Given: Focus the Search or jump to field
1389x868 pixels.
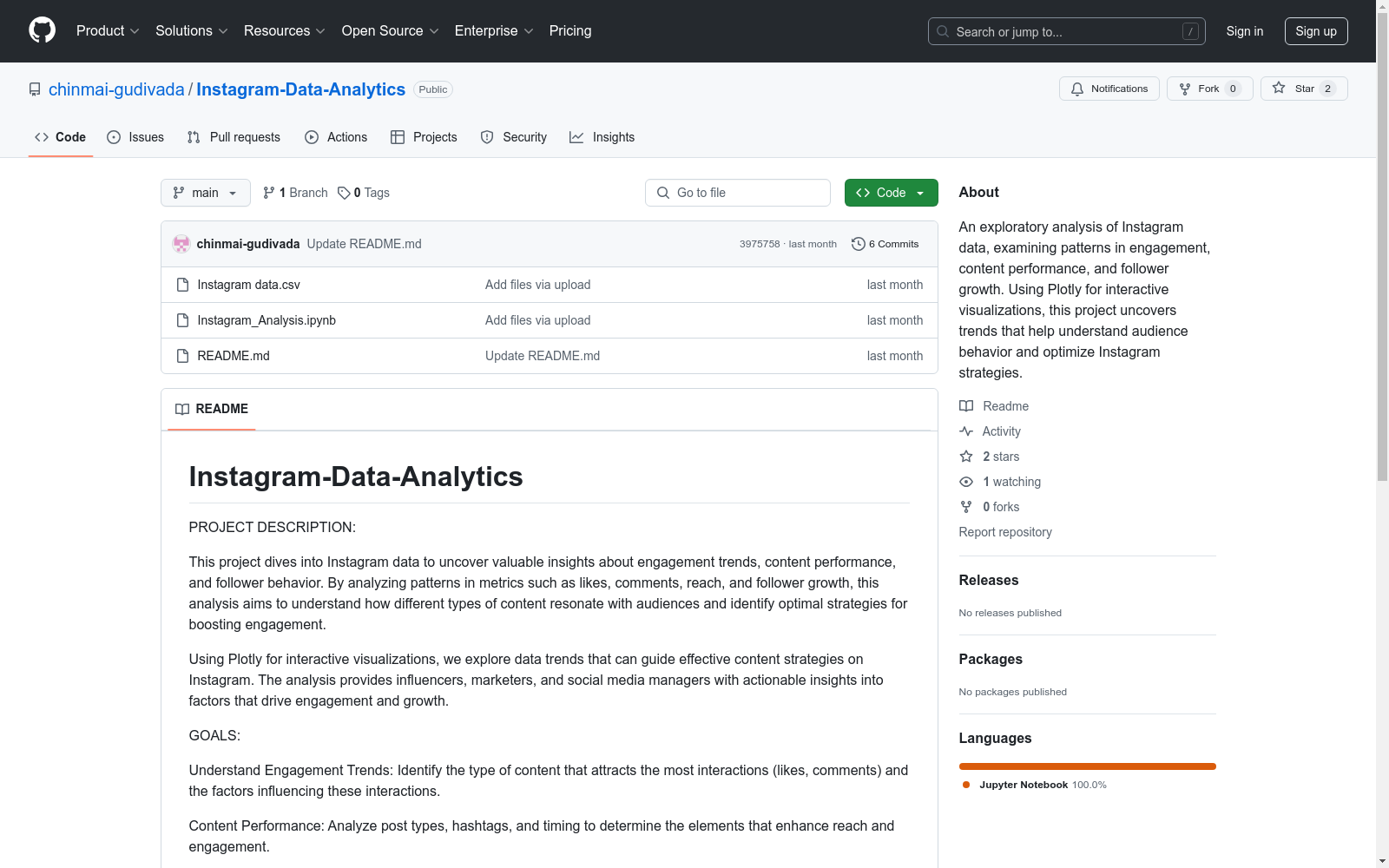Looking at the screenshot, I should tap(1066, 31).
